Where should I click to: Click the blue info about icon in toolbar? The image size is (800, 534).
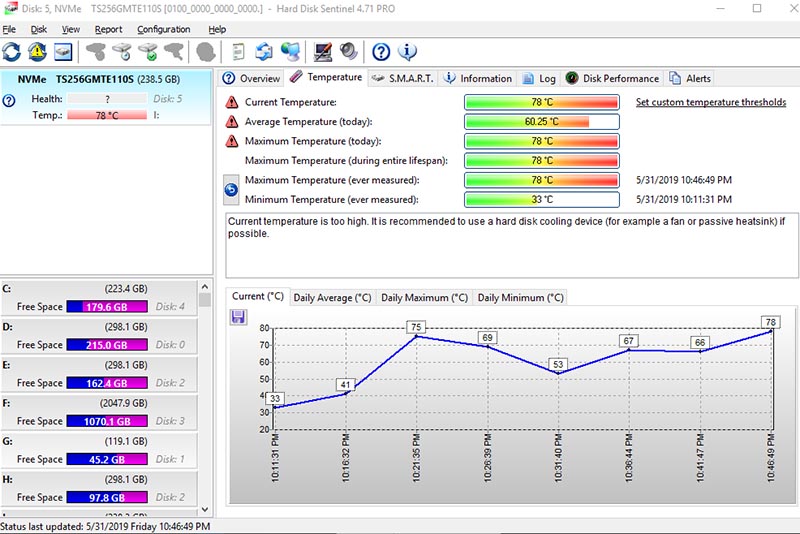pyautogui.click(x=407, y=52)
